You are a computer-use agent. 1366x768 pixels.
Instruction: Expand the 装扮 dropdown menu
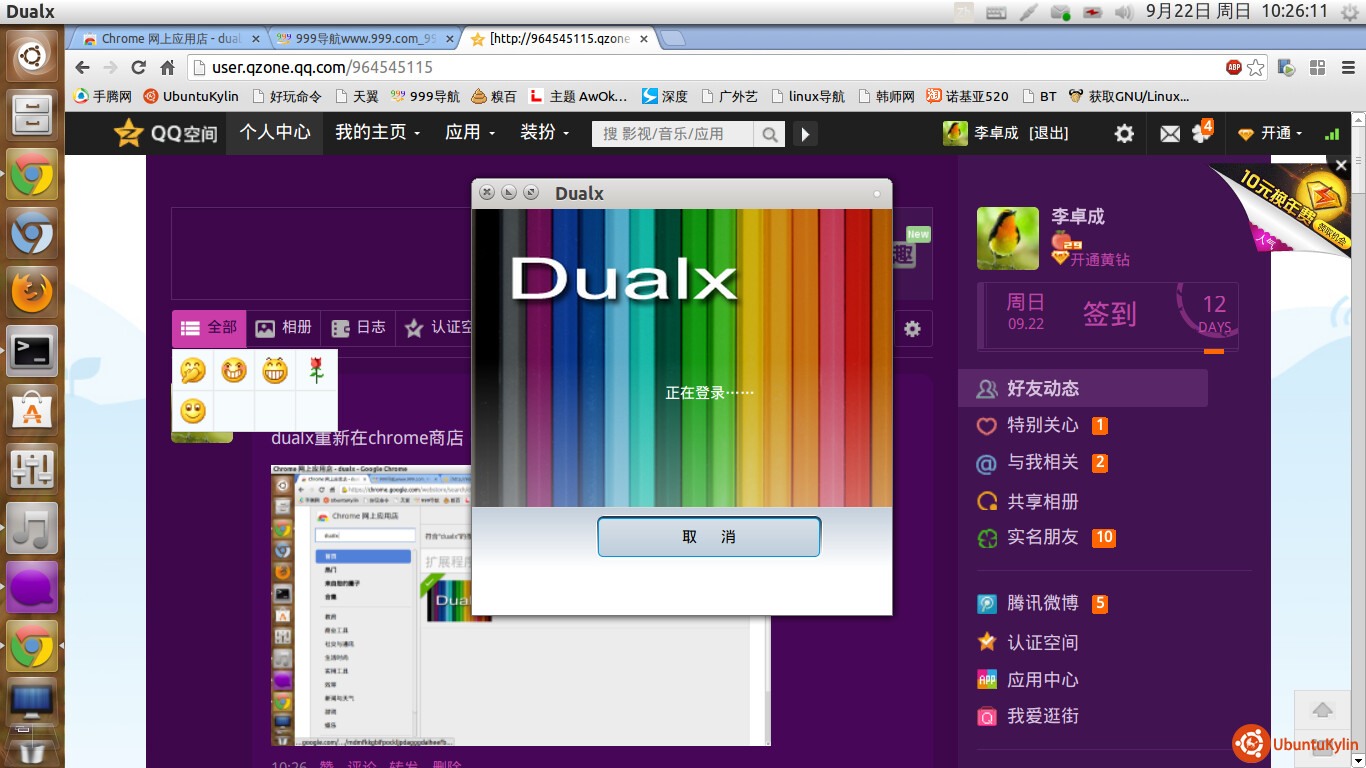click(x=544, y=133)
